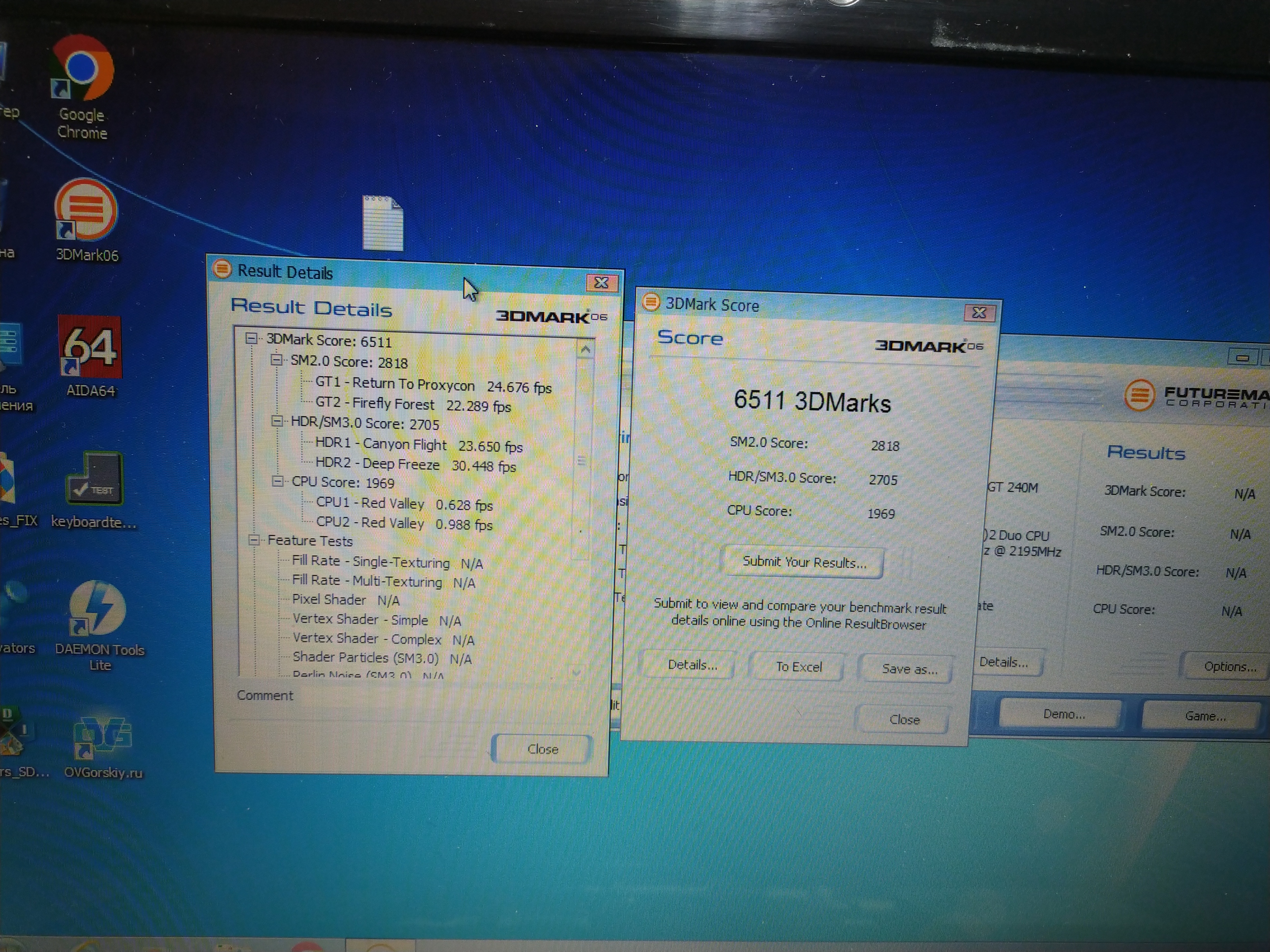Collapse the HDR/SM3.0 Score: 2705 node
Screen dimensions: 1270x952
277,421
